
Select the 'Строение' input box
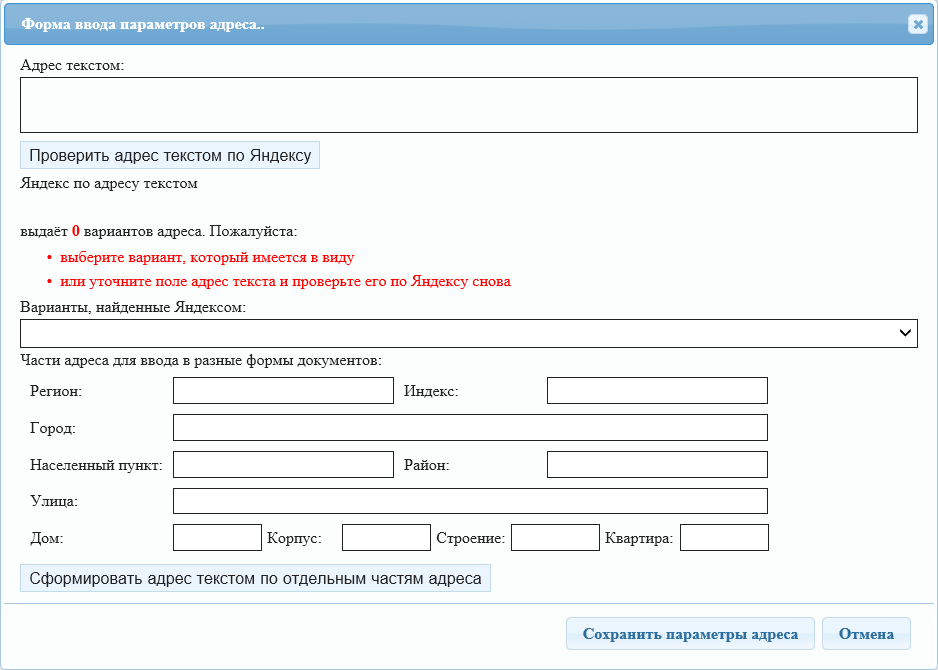click(555, 538)
